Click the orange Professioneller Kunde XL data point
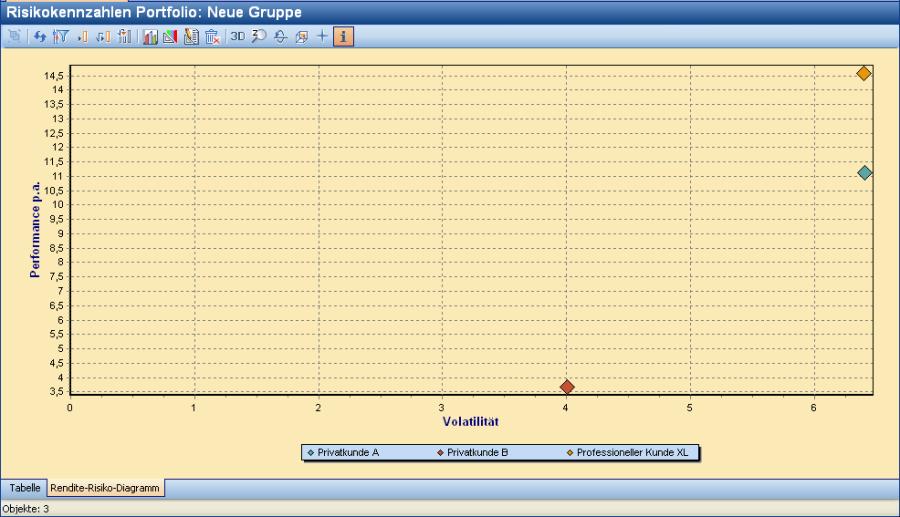This screenshot has height=517, width=900. 863,74
